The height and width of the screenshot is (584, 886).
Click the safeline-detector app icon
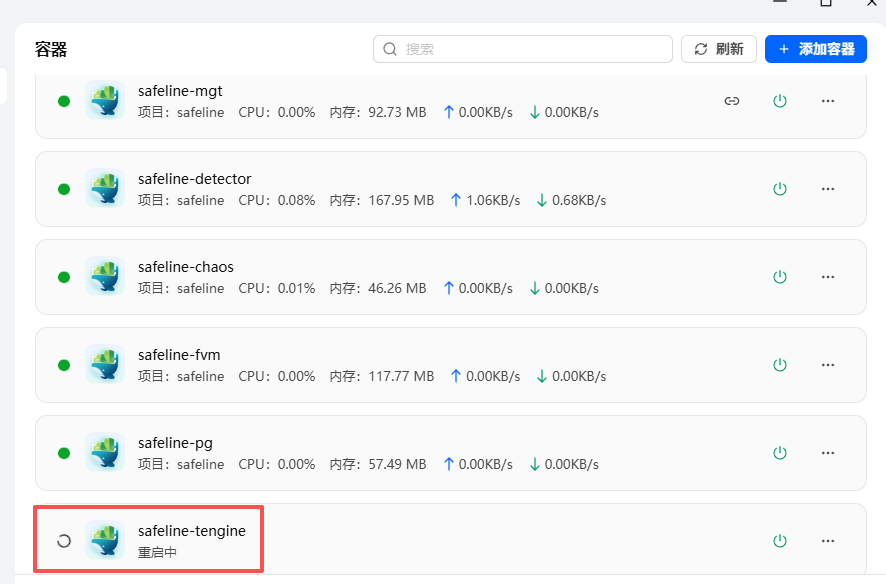[105, 189]
